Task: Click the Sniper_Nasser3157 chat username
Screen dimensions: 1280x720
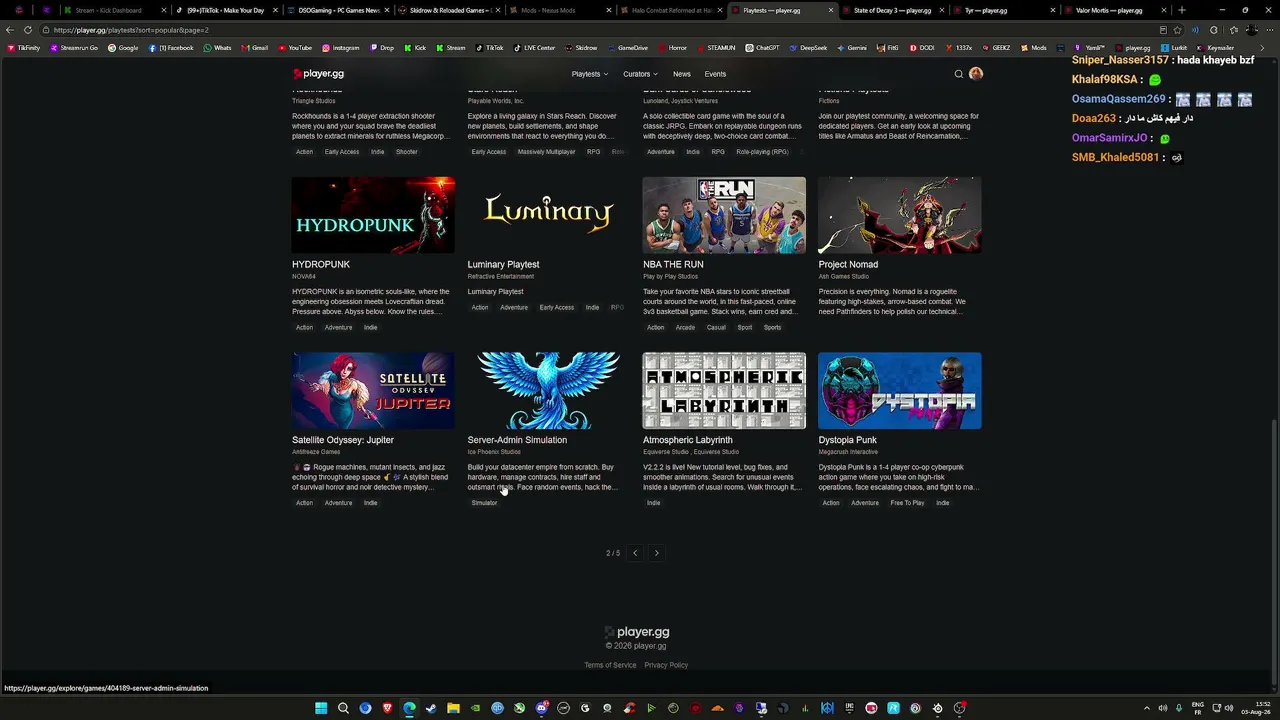Action: pos(1120,60)
